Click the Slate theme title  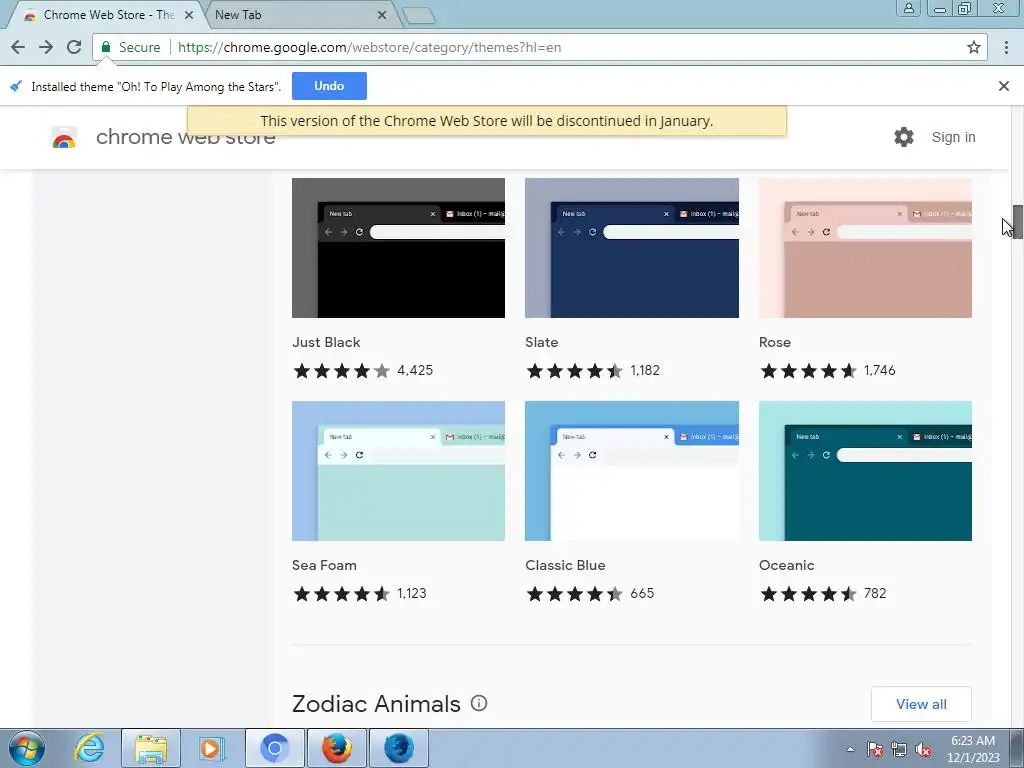[541, 342]
